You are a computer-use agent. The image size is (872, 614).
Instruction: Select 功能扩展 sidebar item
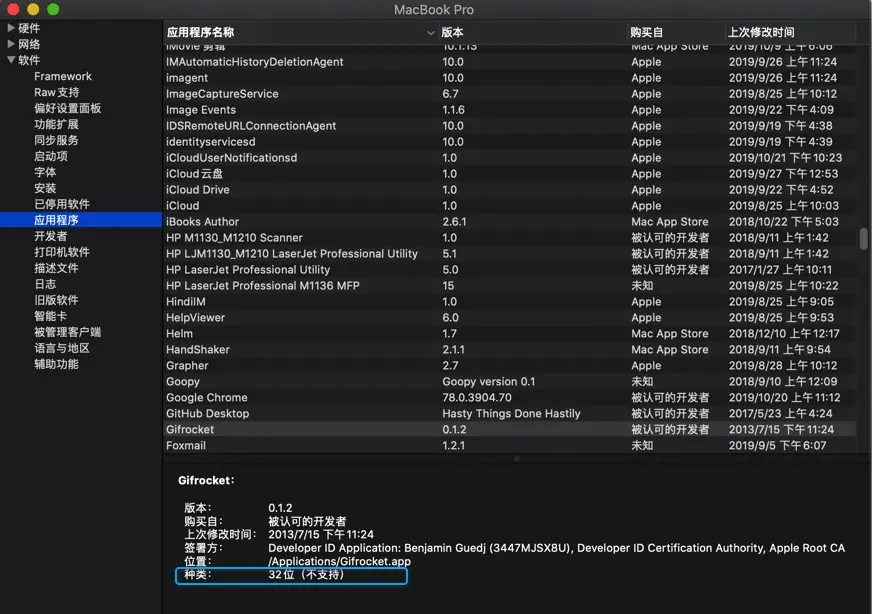point(56,124)
